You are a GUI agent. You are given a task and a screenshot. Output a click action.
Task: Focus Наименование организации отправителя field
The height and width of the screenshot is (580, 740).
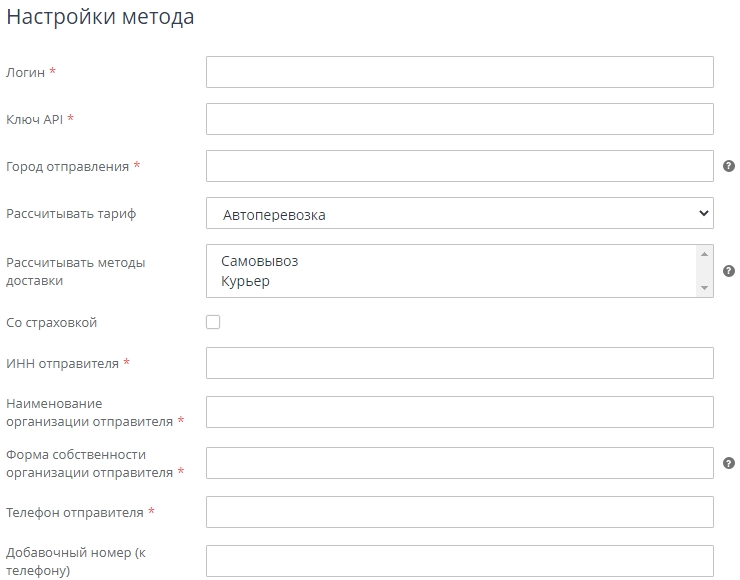pos(459,412)
